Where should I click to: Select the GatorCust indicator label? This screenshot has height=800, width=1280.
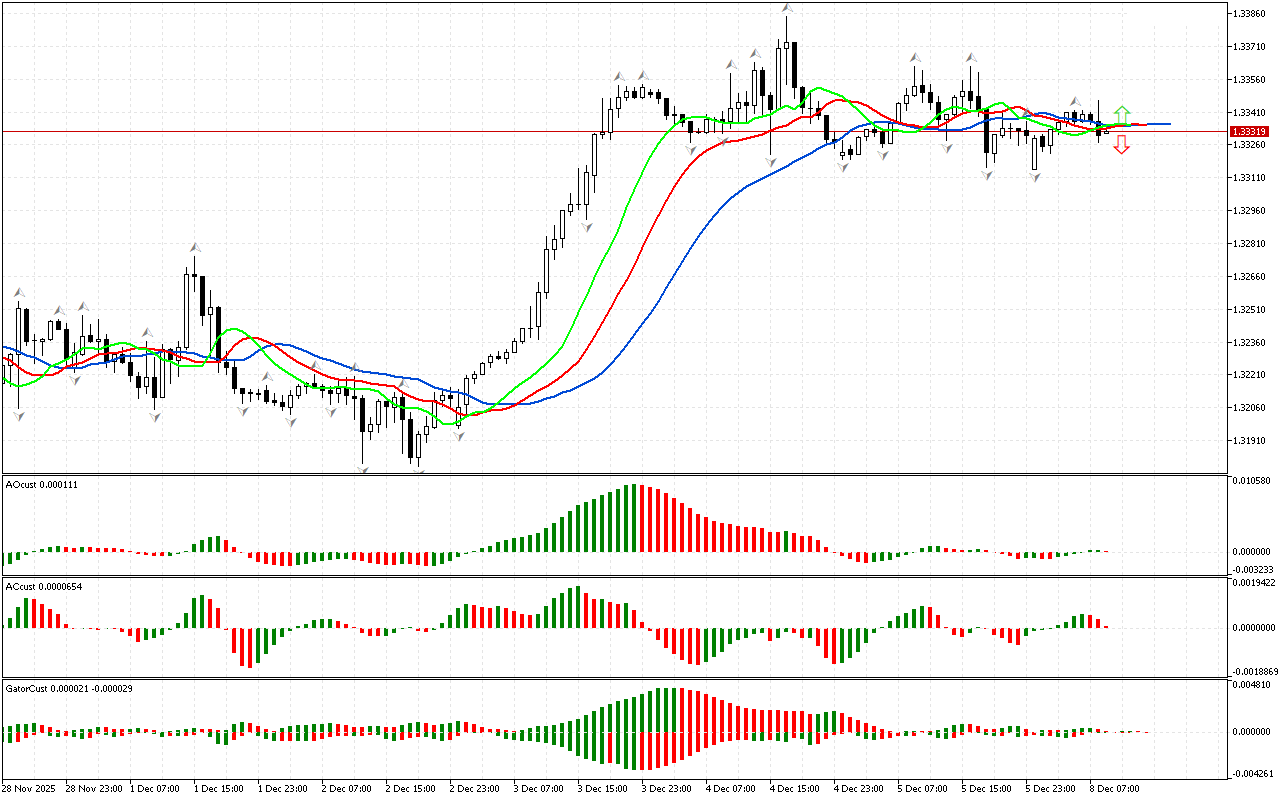pos(69,688)
